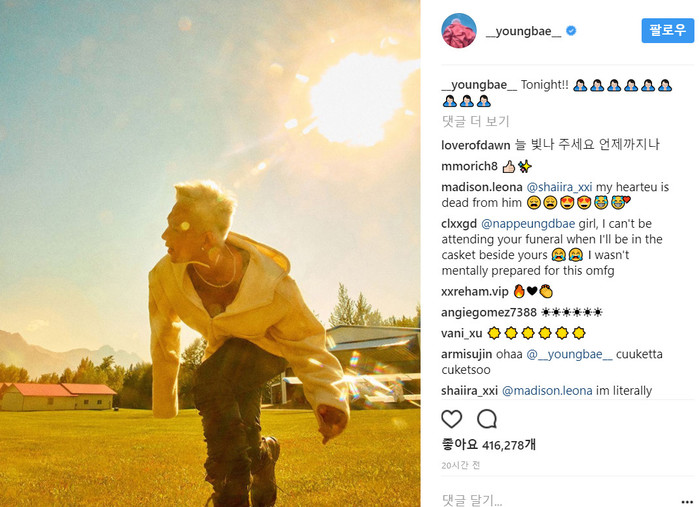Open the comment speech bubble icon
699x507 pixels.
click(487, 419)
